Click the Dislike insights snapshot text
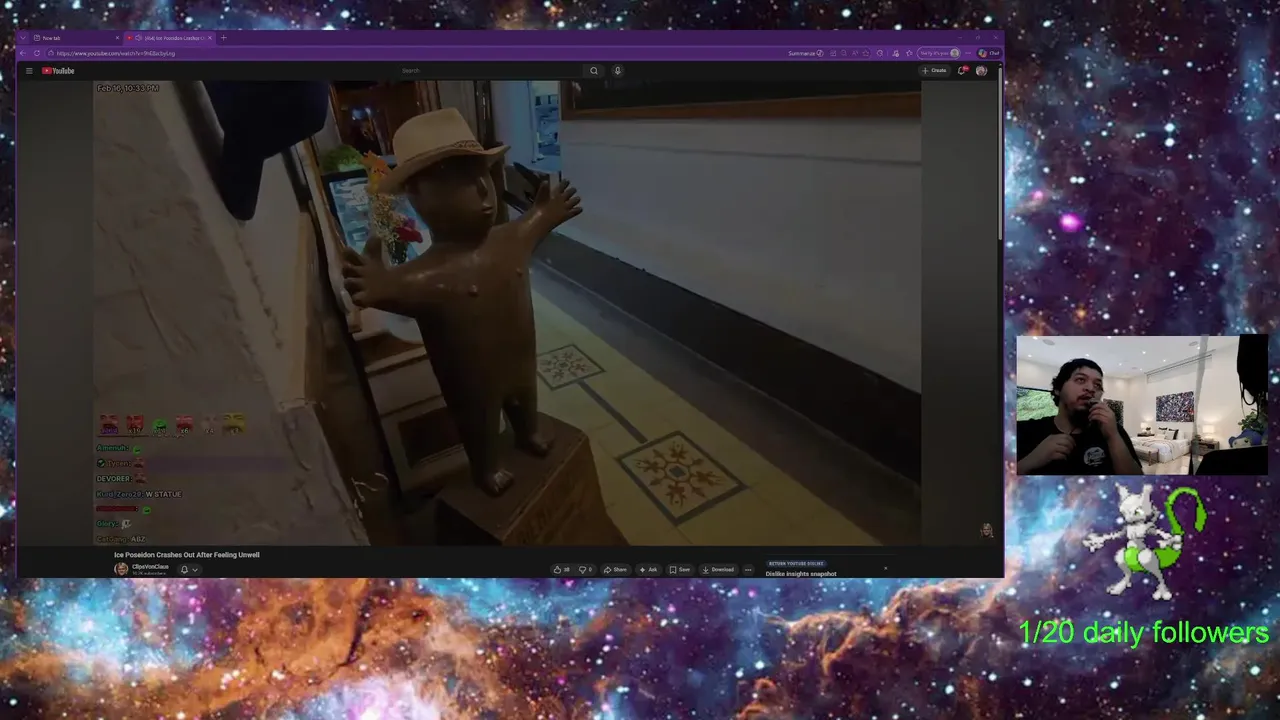This screenshot has width=1280, height=720. pos(801,574)
